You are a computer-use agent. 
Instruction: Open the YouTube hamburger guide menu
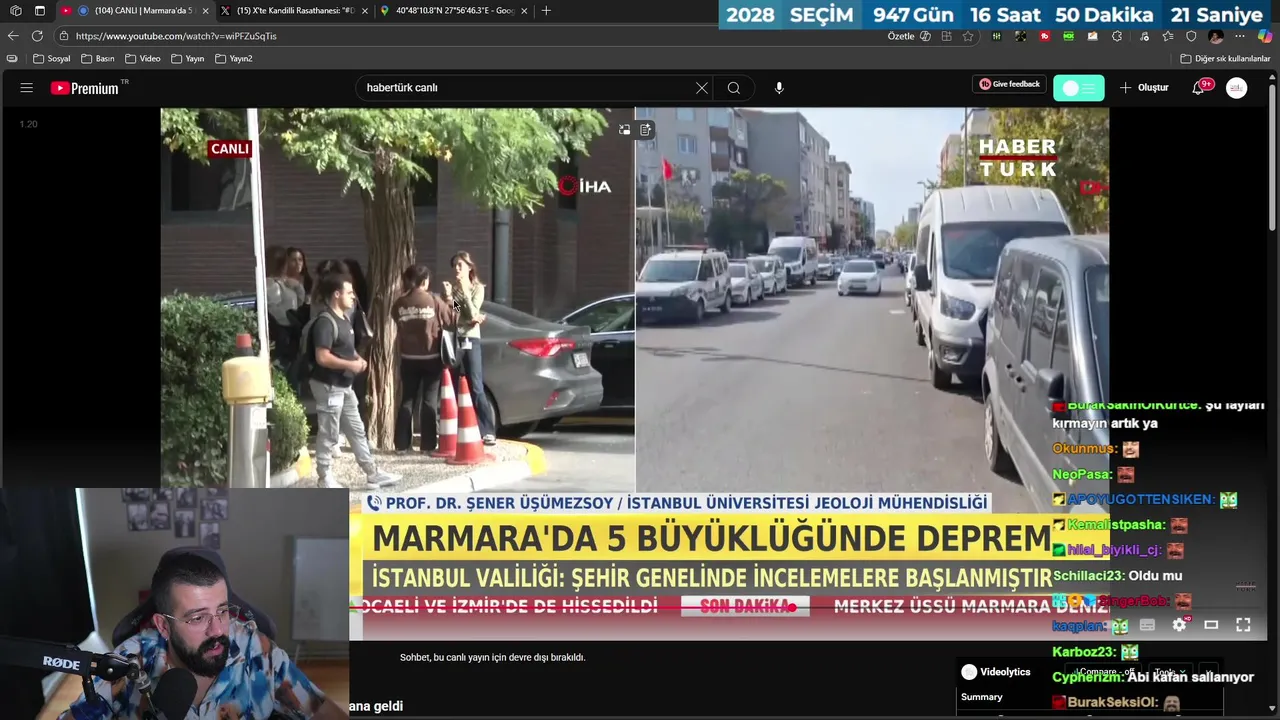pos(26,88)
